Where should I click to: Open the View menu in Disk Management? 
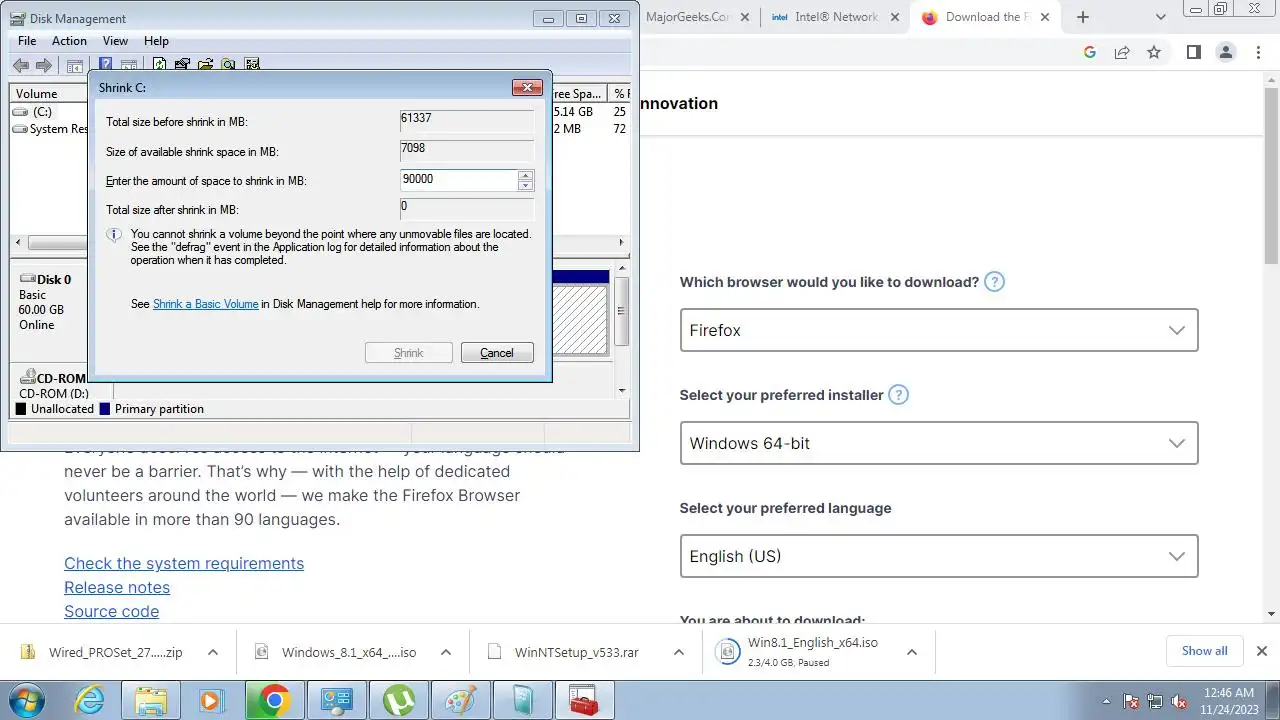[x=115, y=41]
